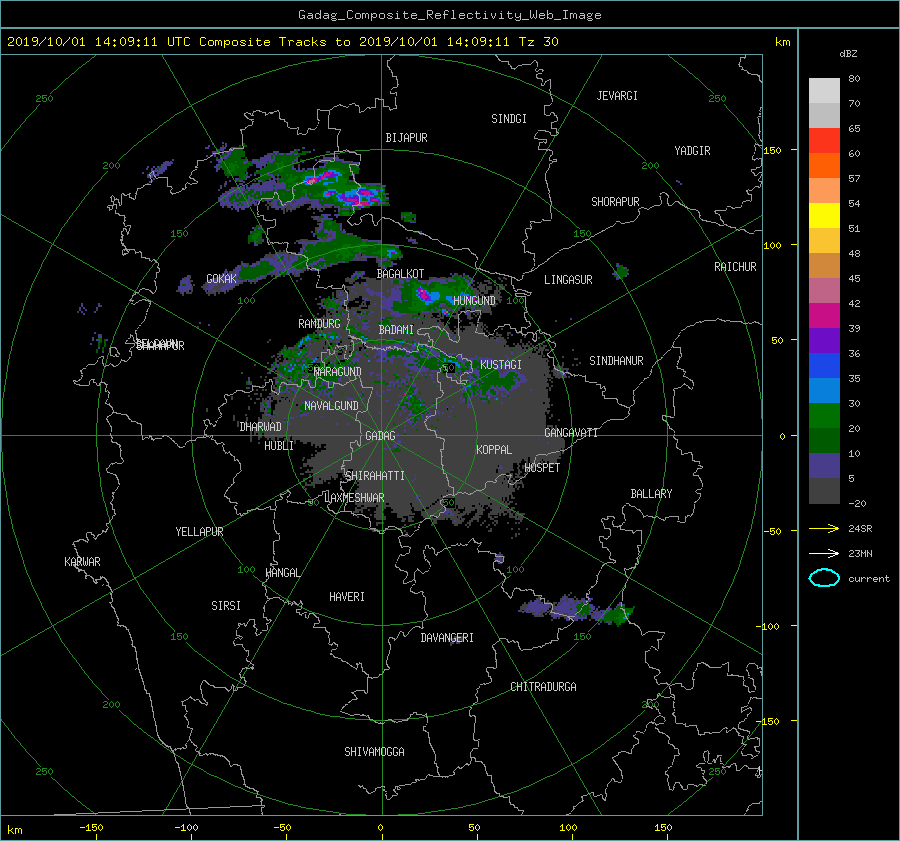
Task: Click the Gadag_Composite_Reflectivity_Web_Image title
Action: coord(449,15)
